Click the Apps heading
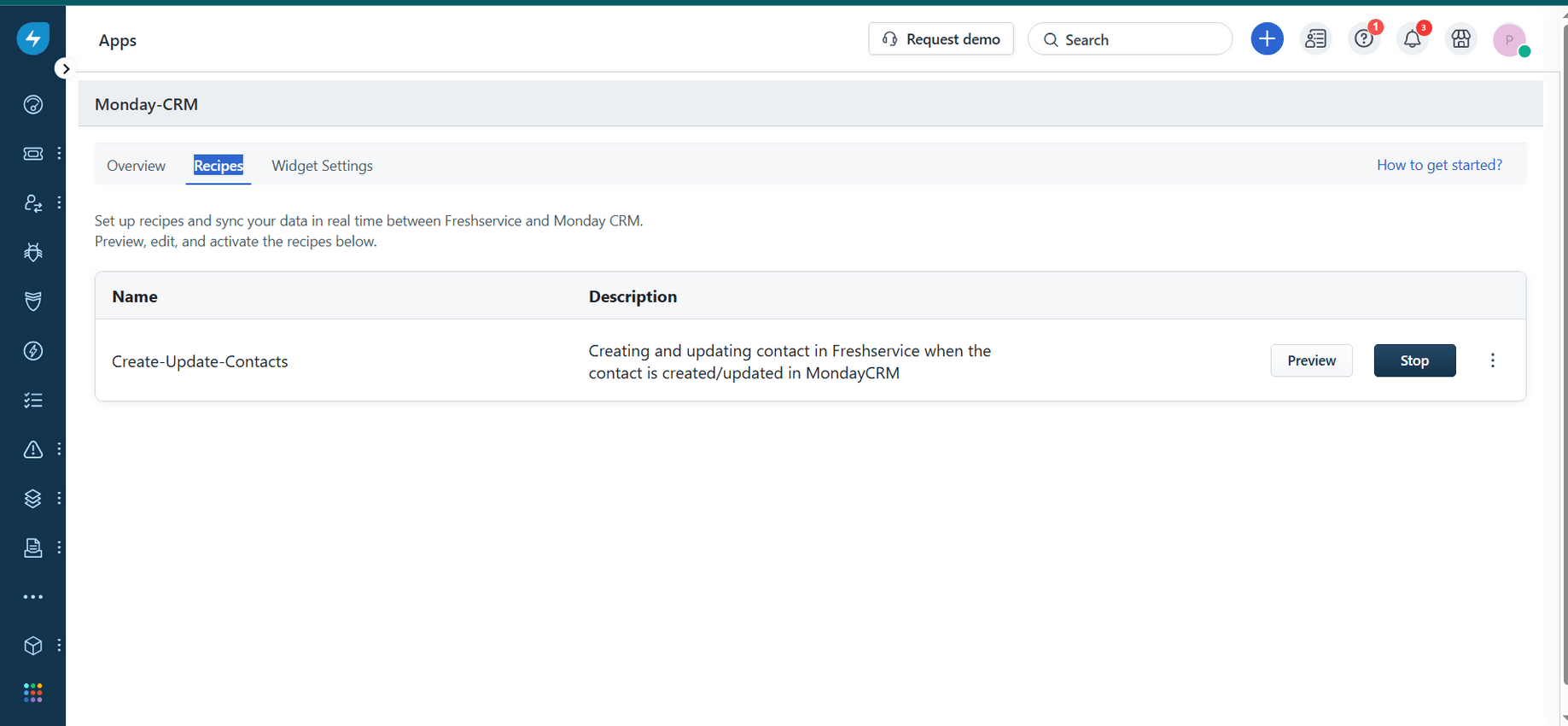This screenshot has width=1568, height=726. (x=118, y=40)
